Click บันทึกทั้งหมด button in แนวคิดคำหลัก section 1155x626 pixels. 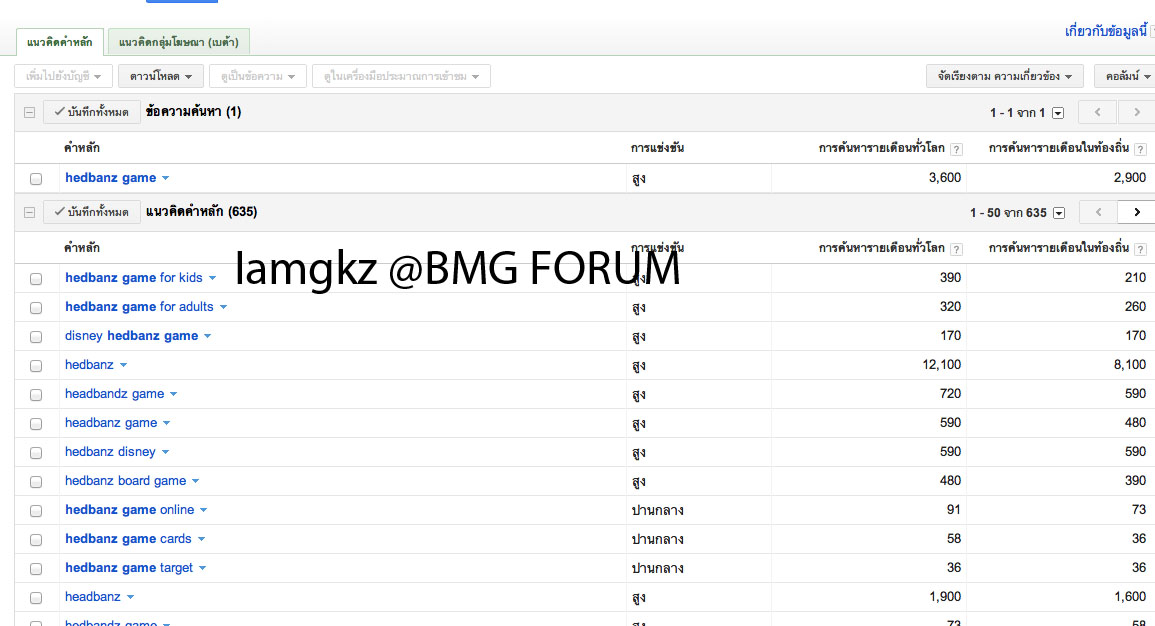click(92, 212)
